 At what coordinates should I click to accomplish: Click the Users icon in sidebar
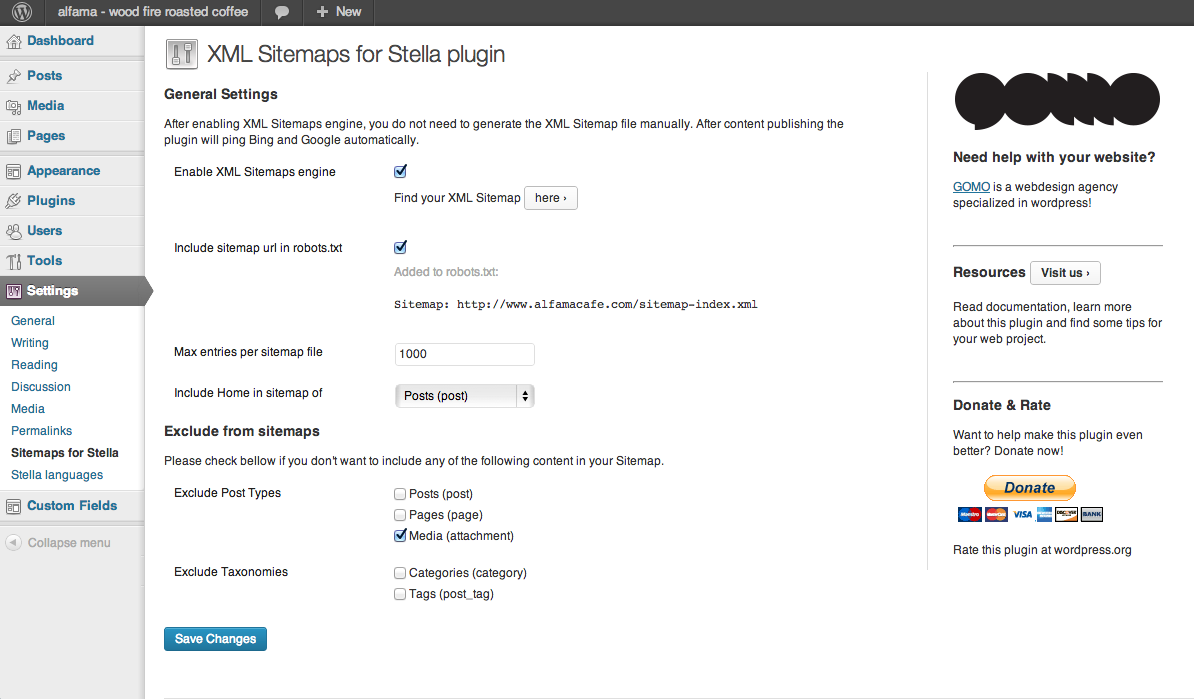pyautogui.click(x=14, y=231)
